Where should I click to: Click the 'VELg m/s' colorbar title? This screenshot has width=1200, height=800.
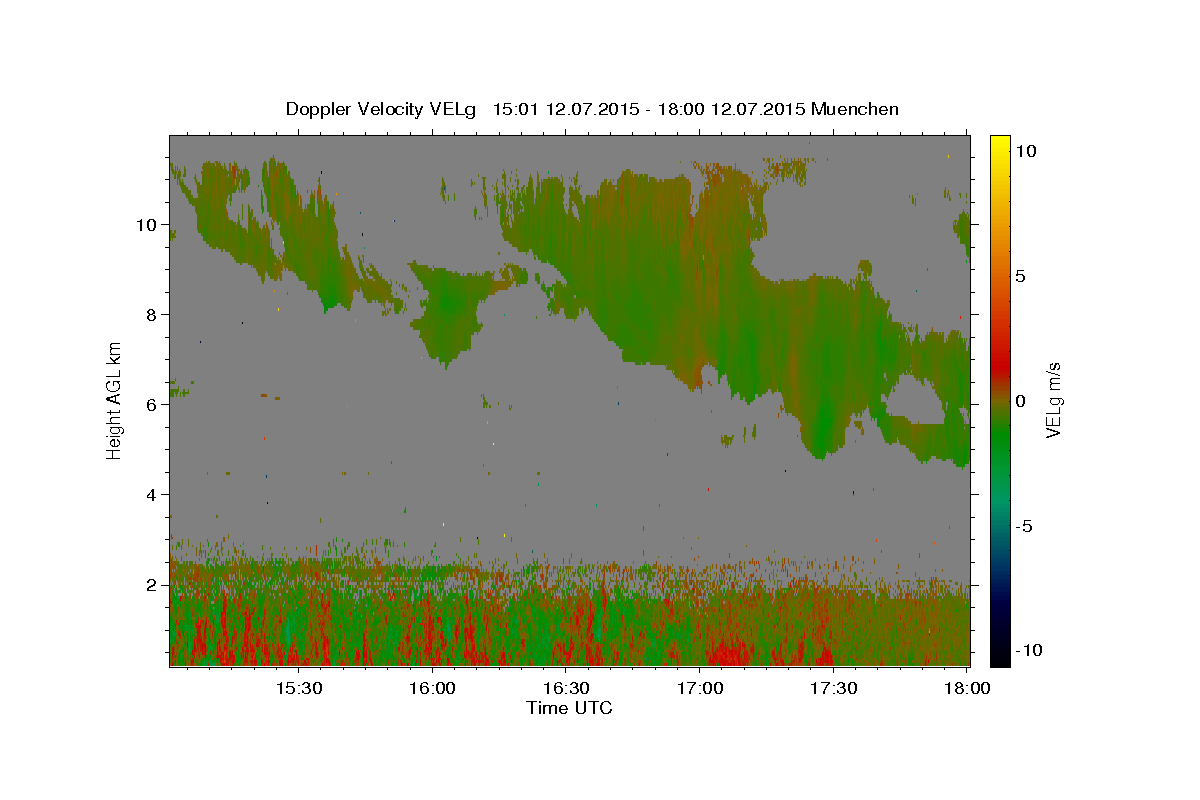point(1054,401)
